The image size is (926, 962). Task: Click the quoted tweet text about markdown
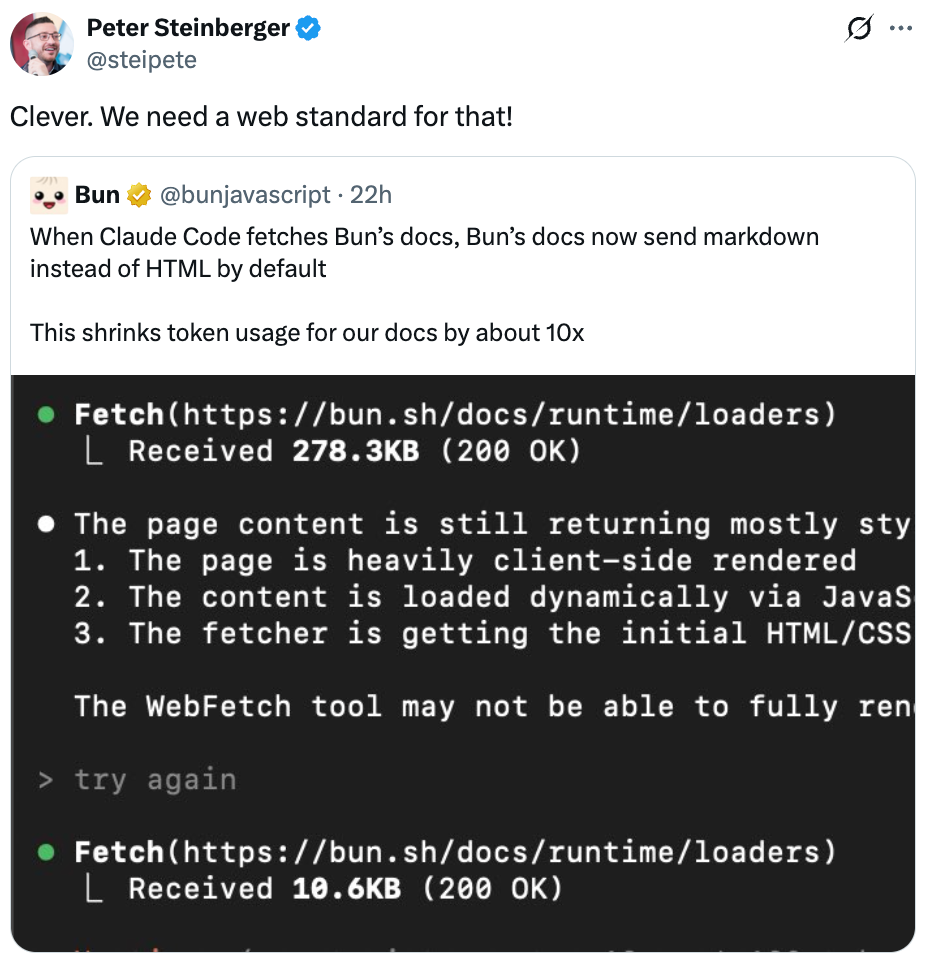(x=425, y=252)
